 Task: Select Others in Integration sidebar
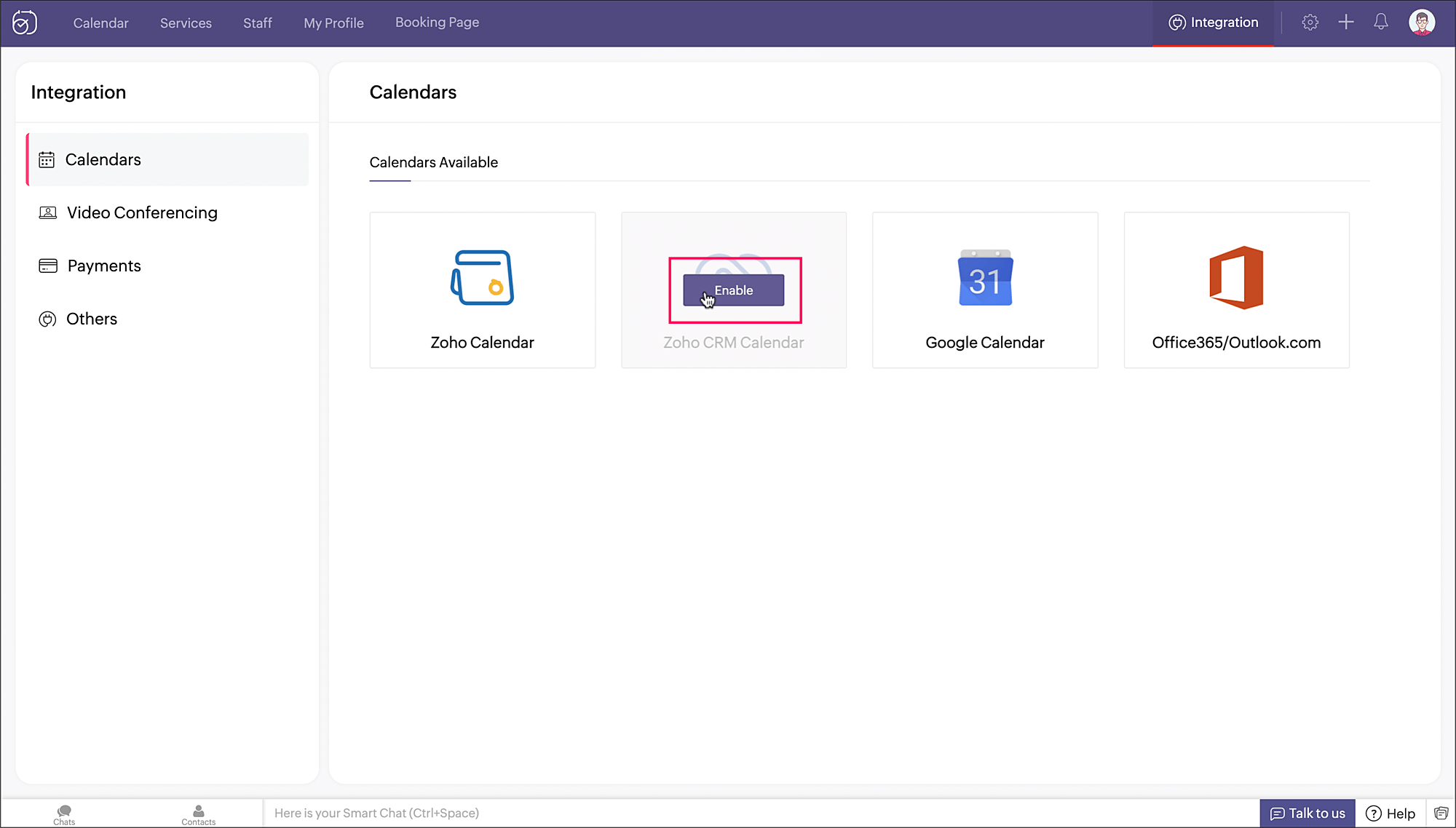coord(167,319)
